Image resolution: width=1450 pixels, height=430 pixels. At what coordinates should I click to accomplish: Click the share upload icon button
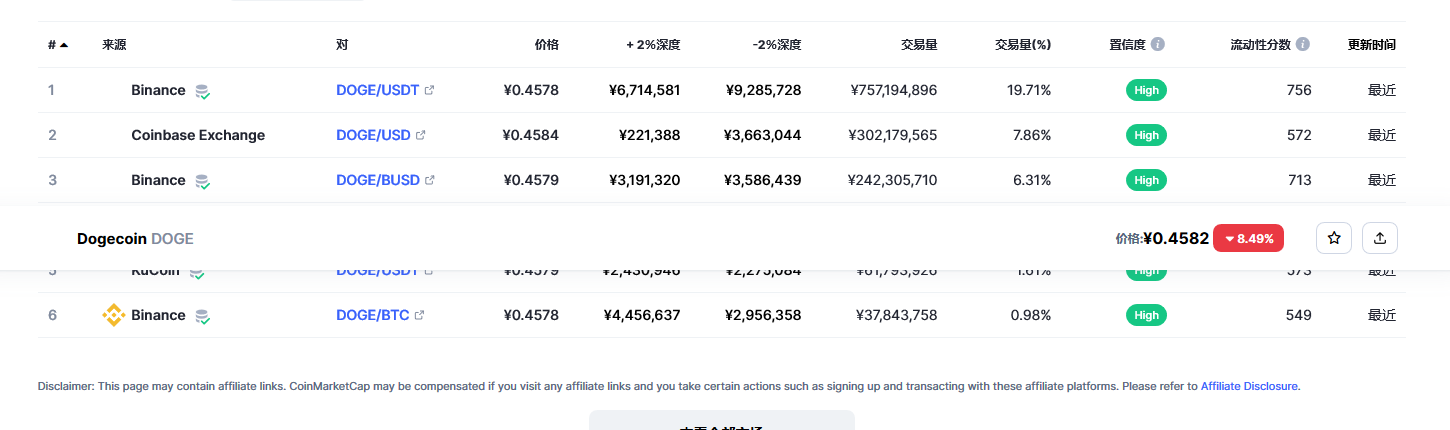click(x=1380, y=238)
